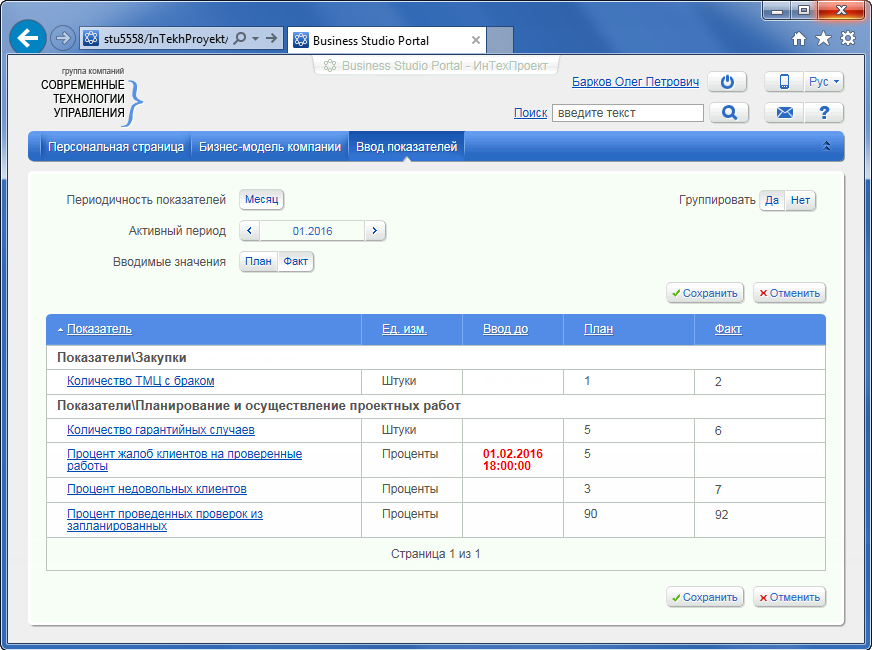Set grouping toggle to Да
The width and height of the screenshot is (872, 650).
pyautogui.click(x=772, y=200)
